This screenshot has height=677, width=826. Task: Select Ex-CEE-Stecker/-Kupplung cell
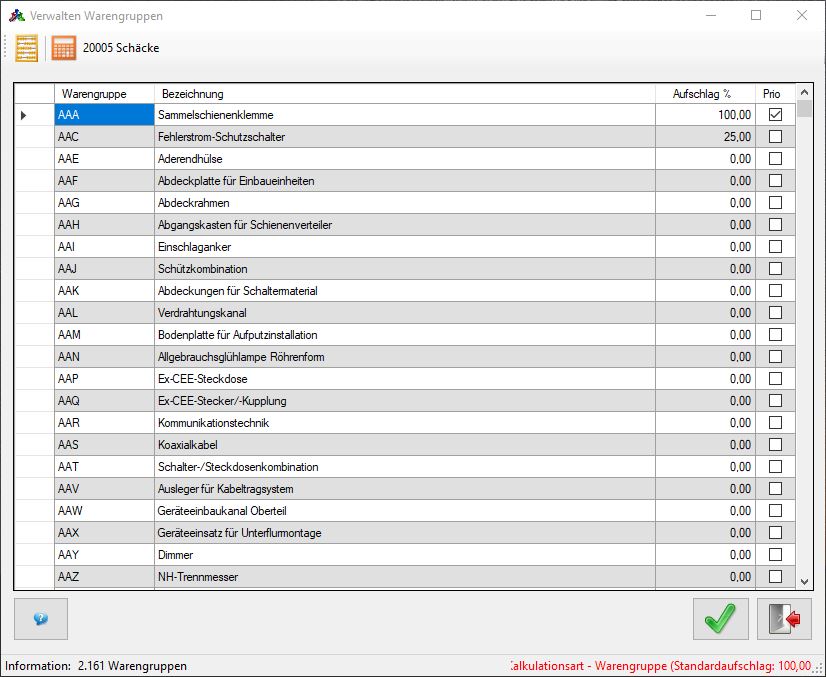(405, 401)
